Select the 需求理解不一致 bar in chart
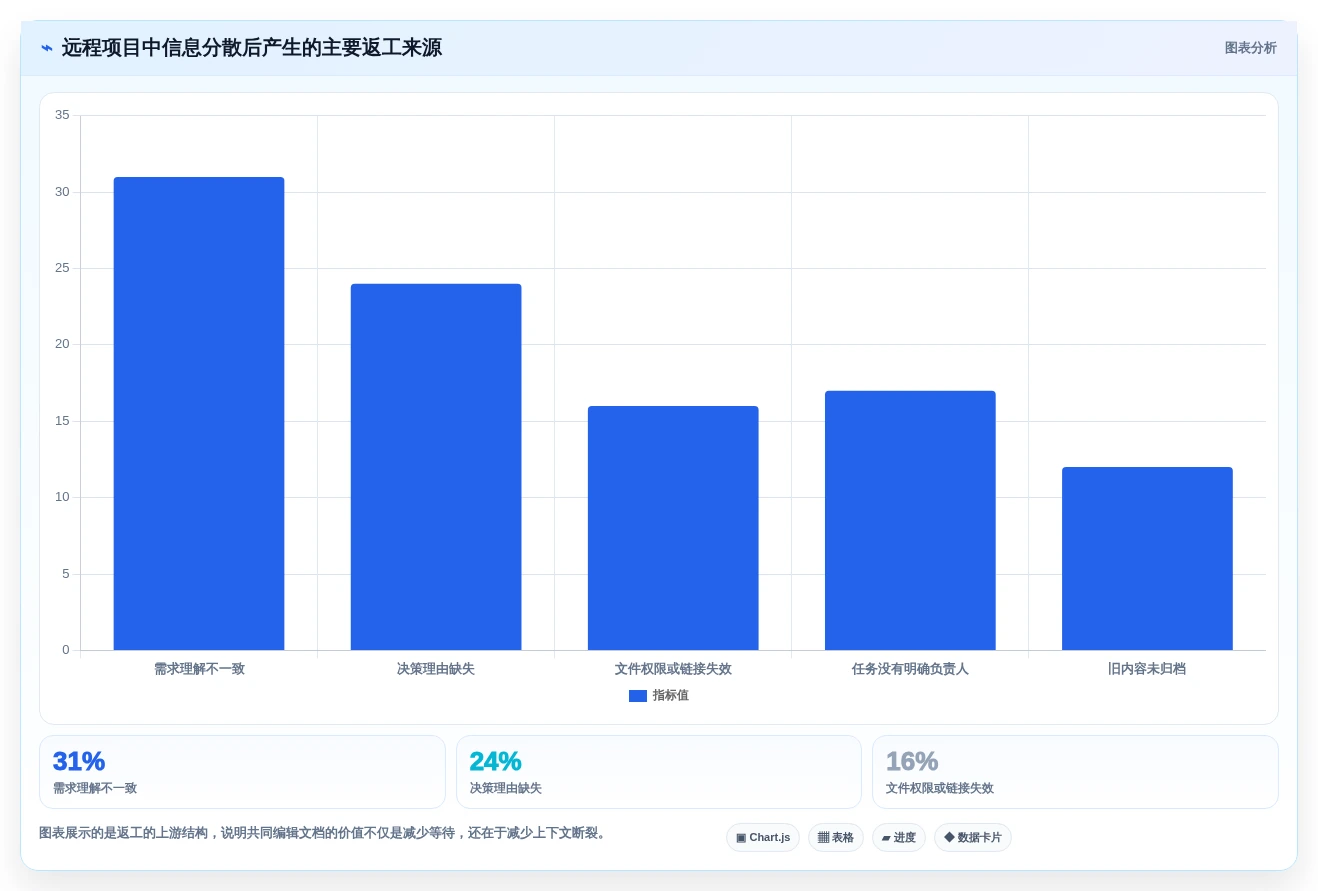This screenshot has width=1318, height=891. pos(199,414)
